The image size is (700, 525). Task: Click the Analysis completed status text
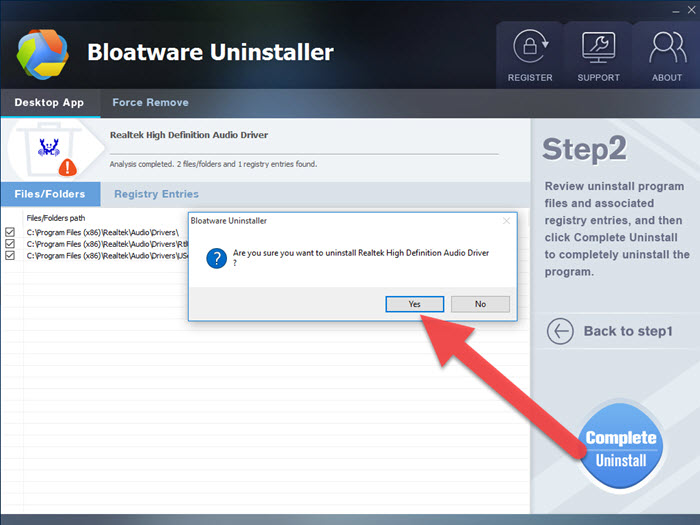(213, 164)
